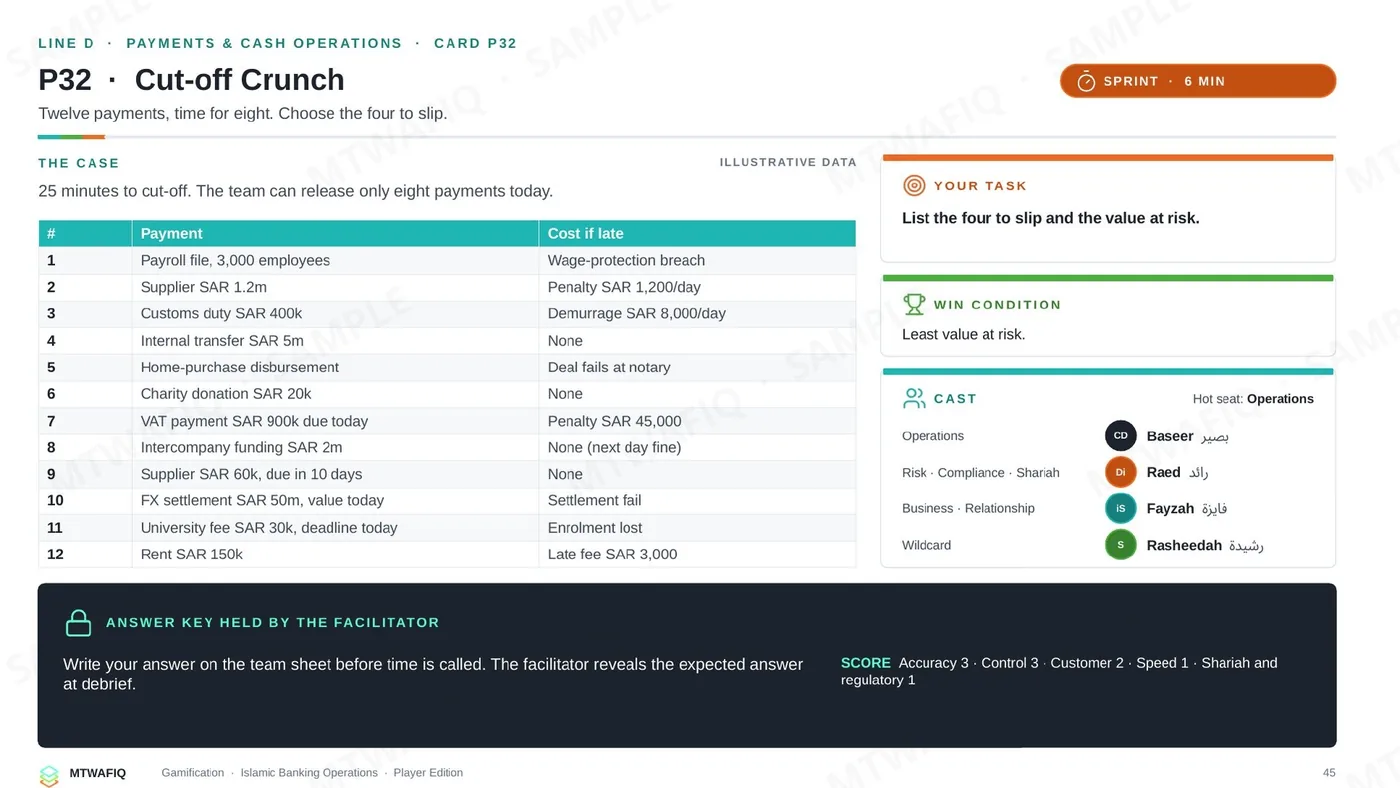Click the stopwatch icon in Sprint badge
The image size is (1400, 788).
pyautogui.click(x=1086, y=81)
